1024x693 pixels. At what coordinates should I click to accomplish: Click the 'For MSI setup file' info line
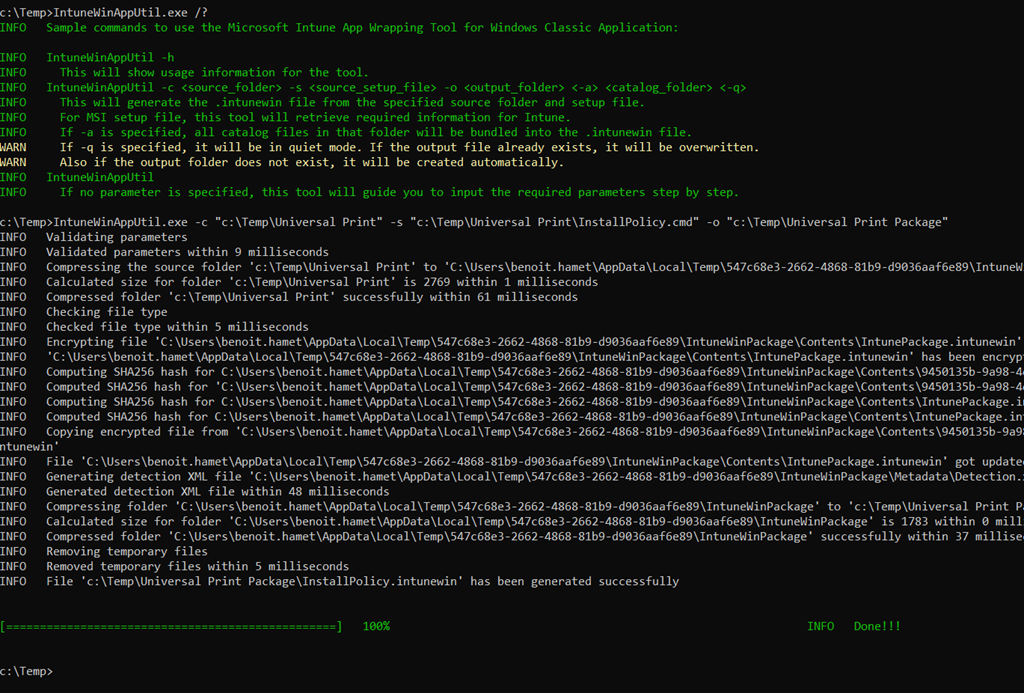point(285,118)
